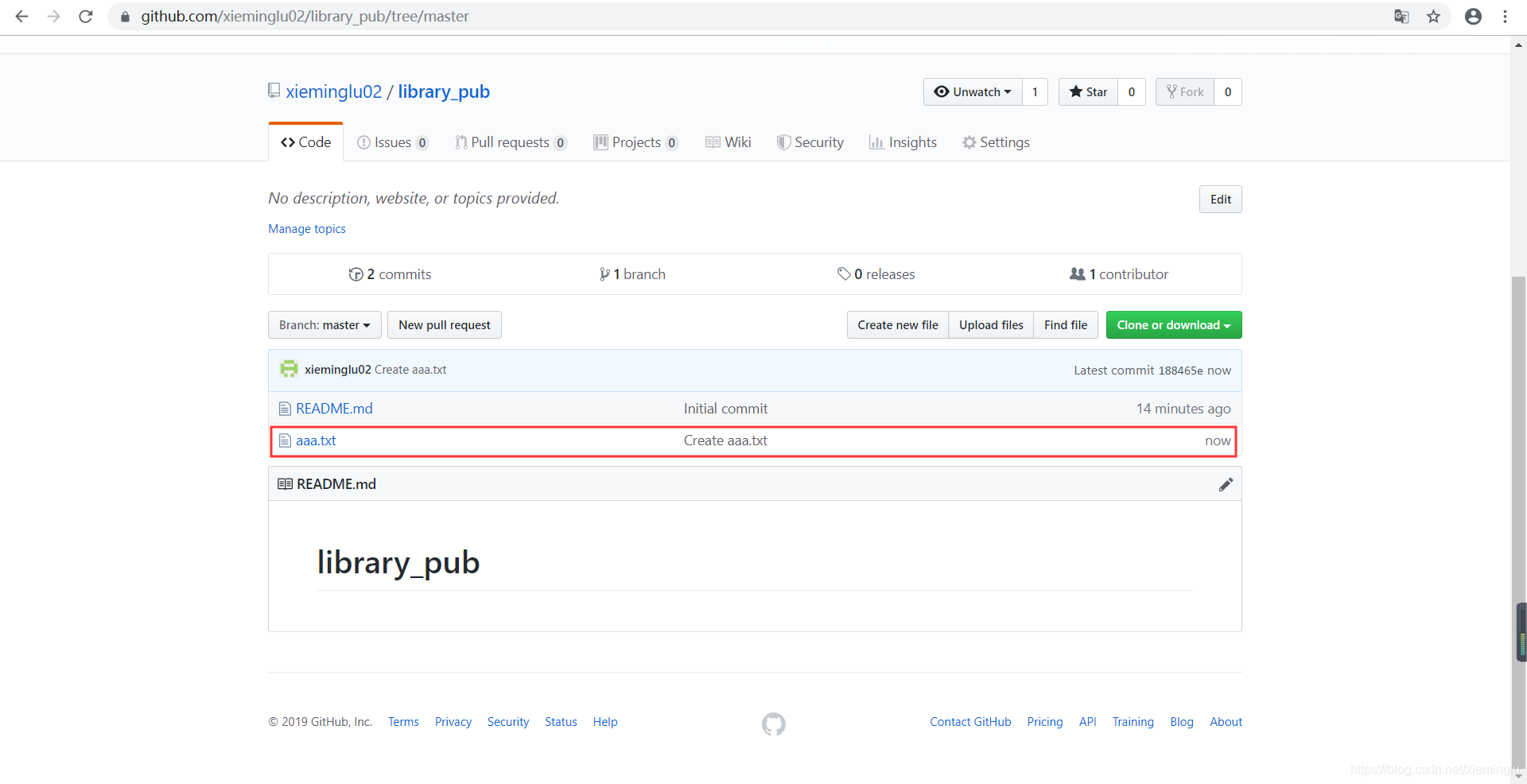The width and height of the screenshot is (1527, 784).
Task: Go back with the browser back arrow
Action: (21, 16)
